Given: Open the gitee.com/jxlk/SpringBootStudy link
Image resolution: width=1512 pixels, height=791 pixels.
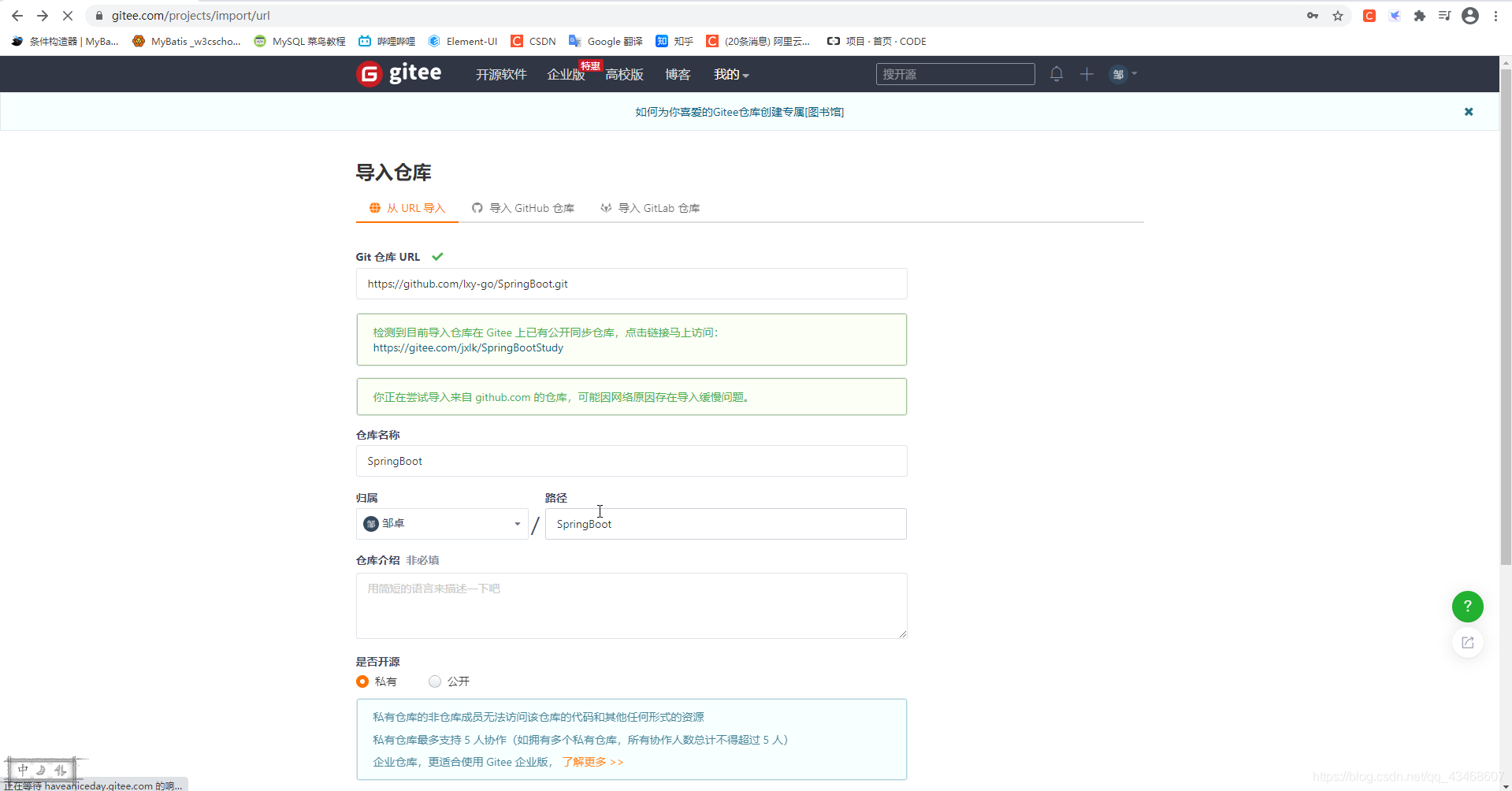Looking at the screenshot, I should tap(468, 347).
